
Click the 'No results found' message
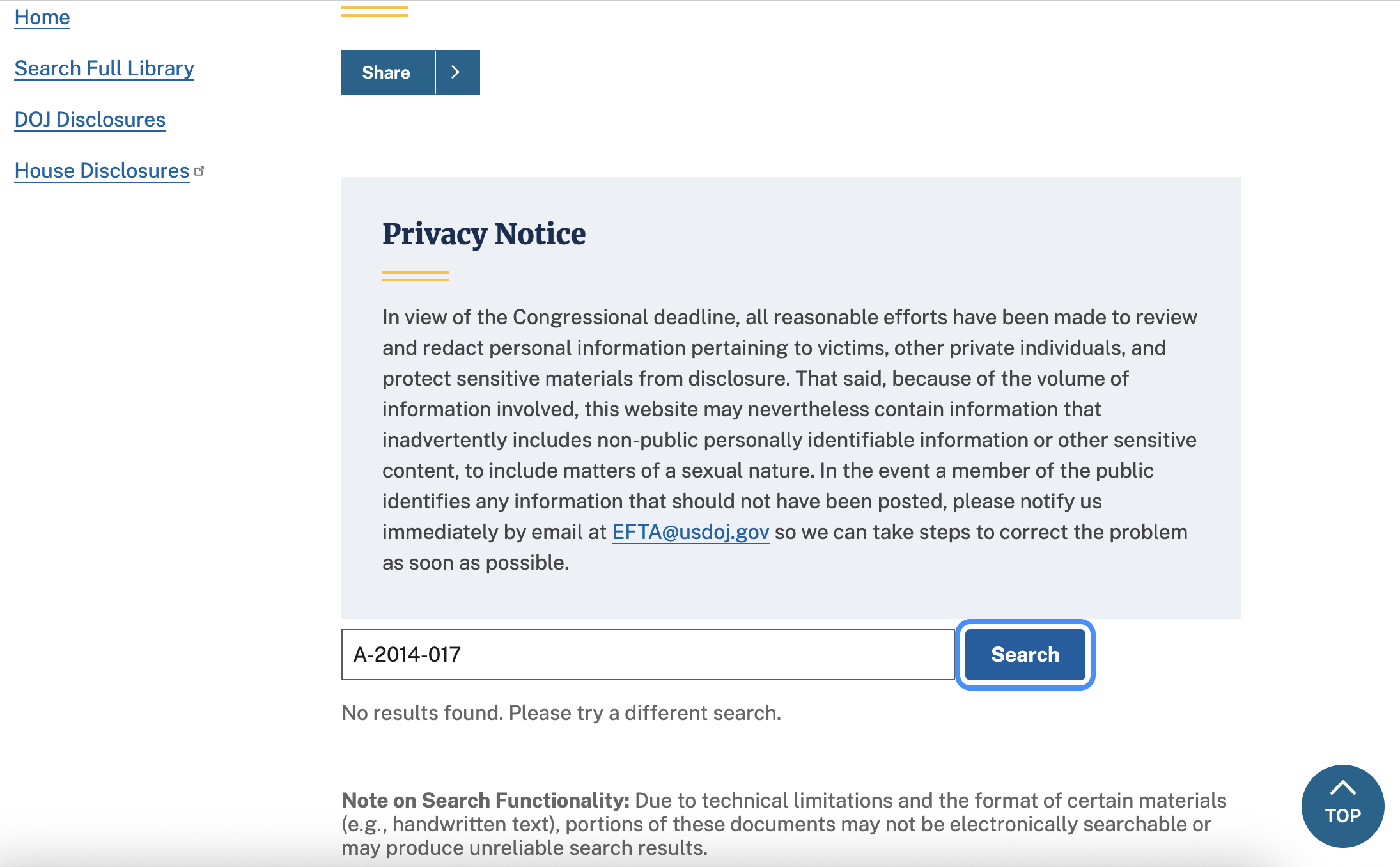(561, 713)
